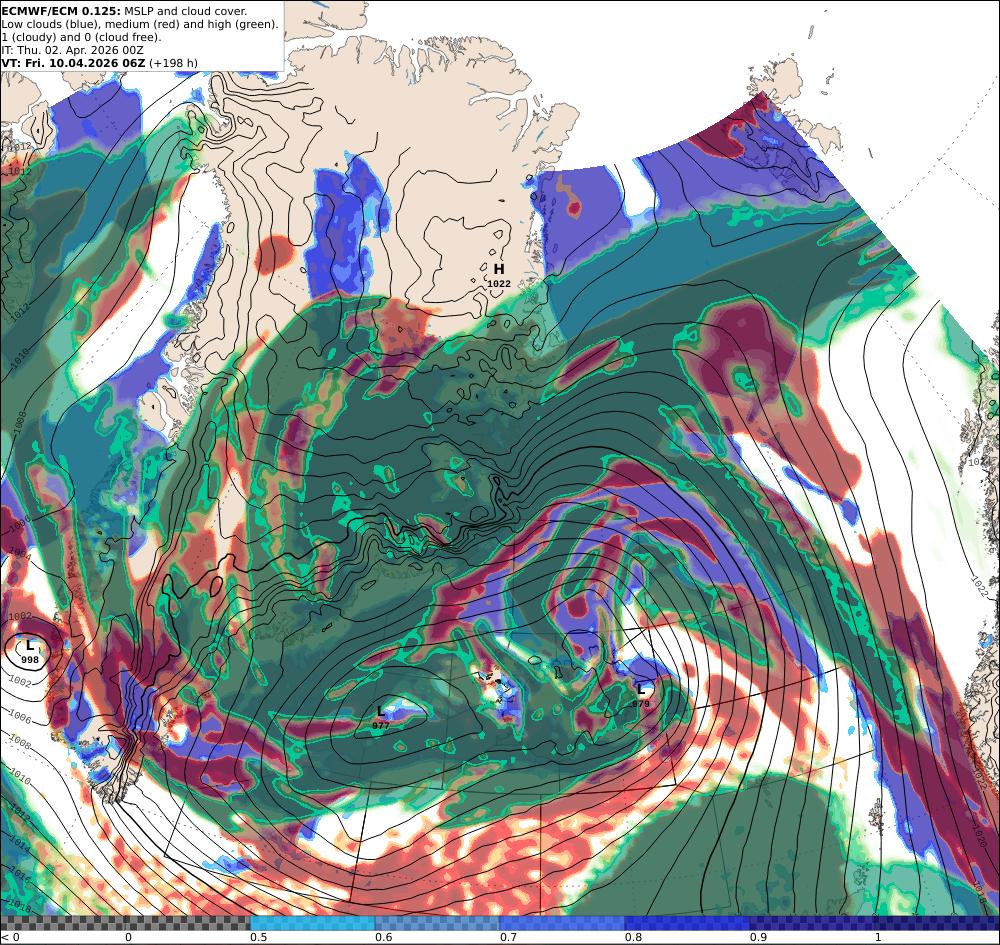This screenshot has width=1000, height=945.
Task: Click the line 'Low clouds (blue), medium (red) and high (green).'
Action: pyautogui.click(x=140, y=24)
